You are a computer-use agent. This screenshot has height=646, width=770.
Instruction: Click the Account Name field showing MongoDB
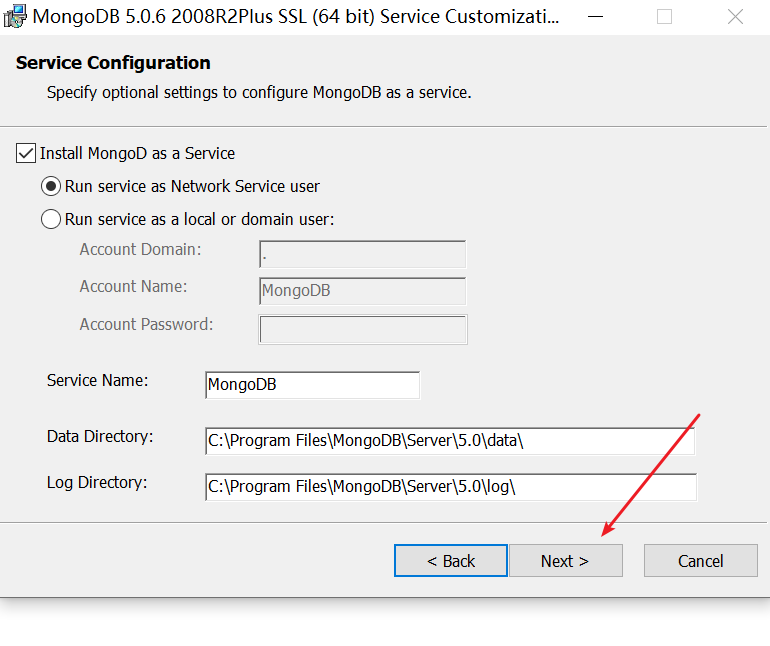click(x=362, y=291)
